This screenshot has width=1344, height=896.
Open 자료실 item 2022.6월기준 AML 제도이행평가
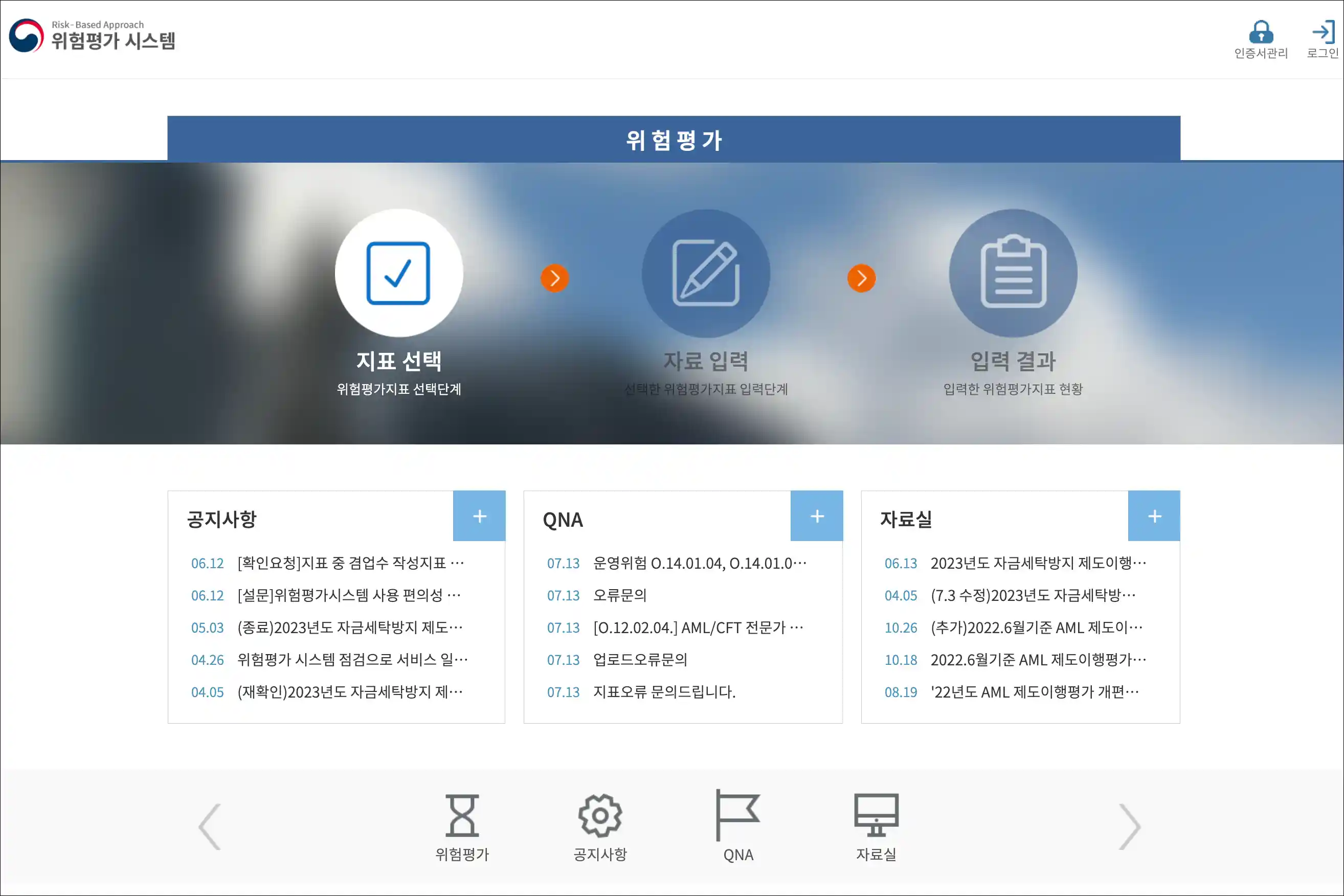[x=1038, y=659]
